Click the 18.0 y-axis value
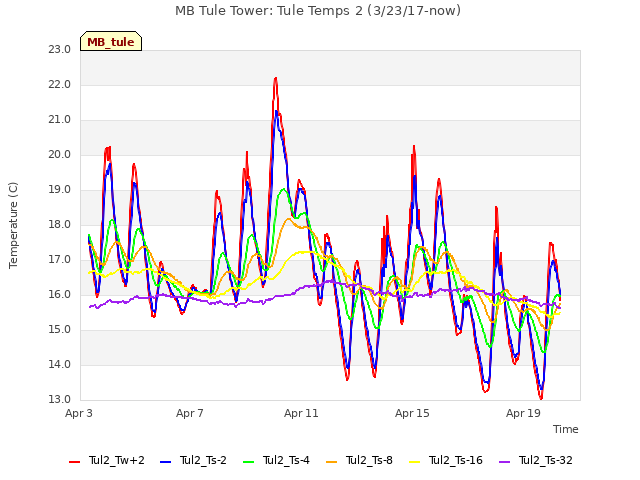The image size is (640, 480). [x=60, y=225]
